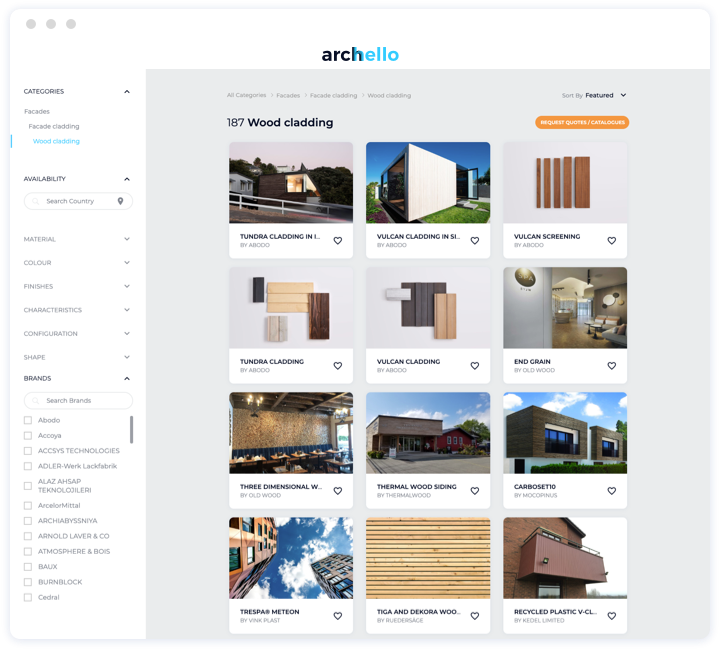Favorite the Vulcan Cladding in SI... product heart
This screenshot has height=650, width=720.
coord(475,241)
